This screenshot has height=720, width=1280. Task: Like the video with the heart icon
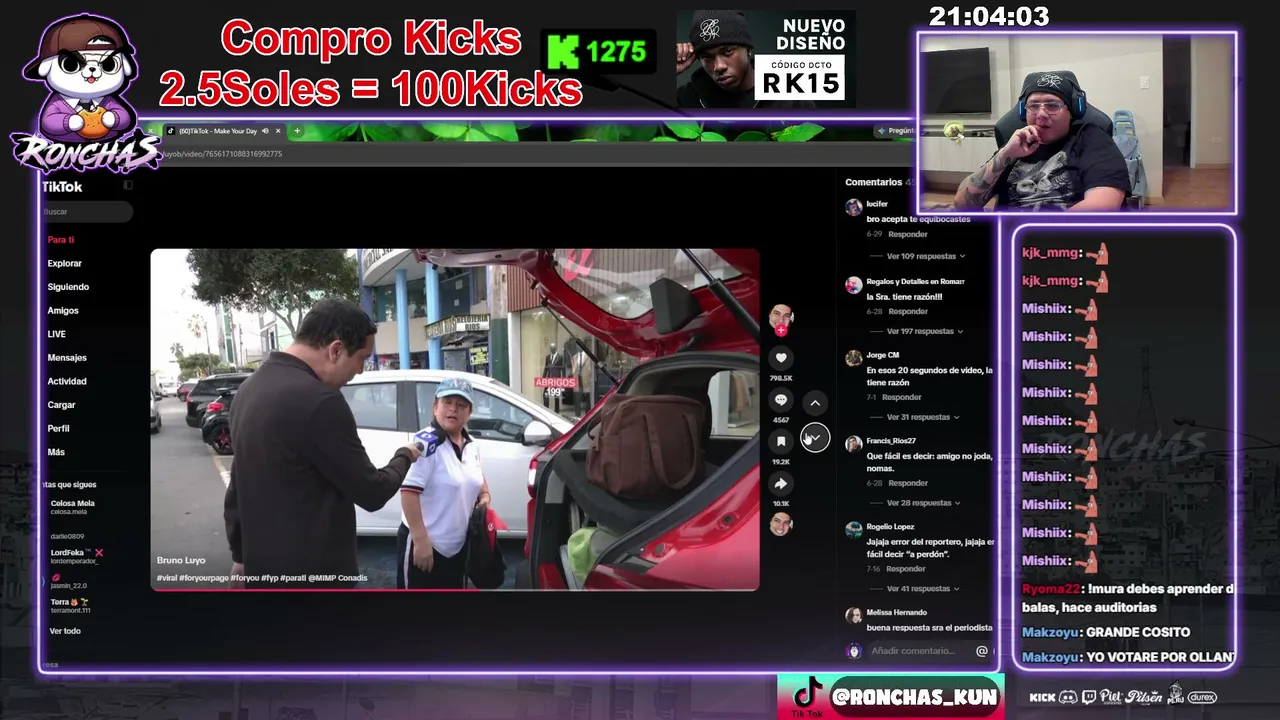tap(781, 358)
